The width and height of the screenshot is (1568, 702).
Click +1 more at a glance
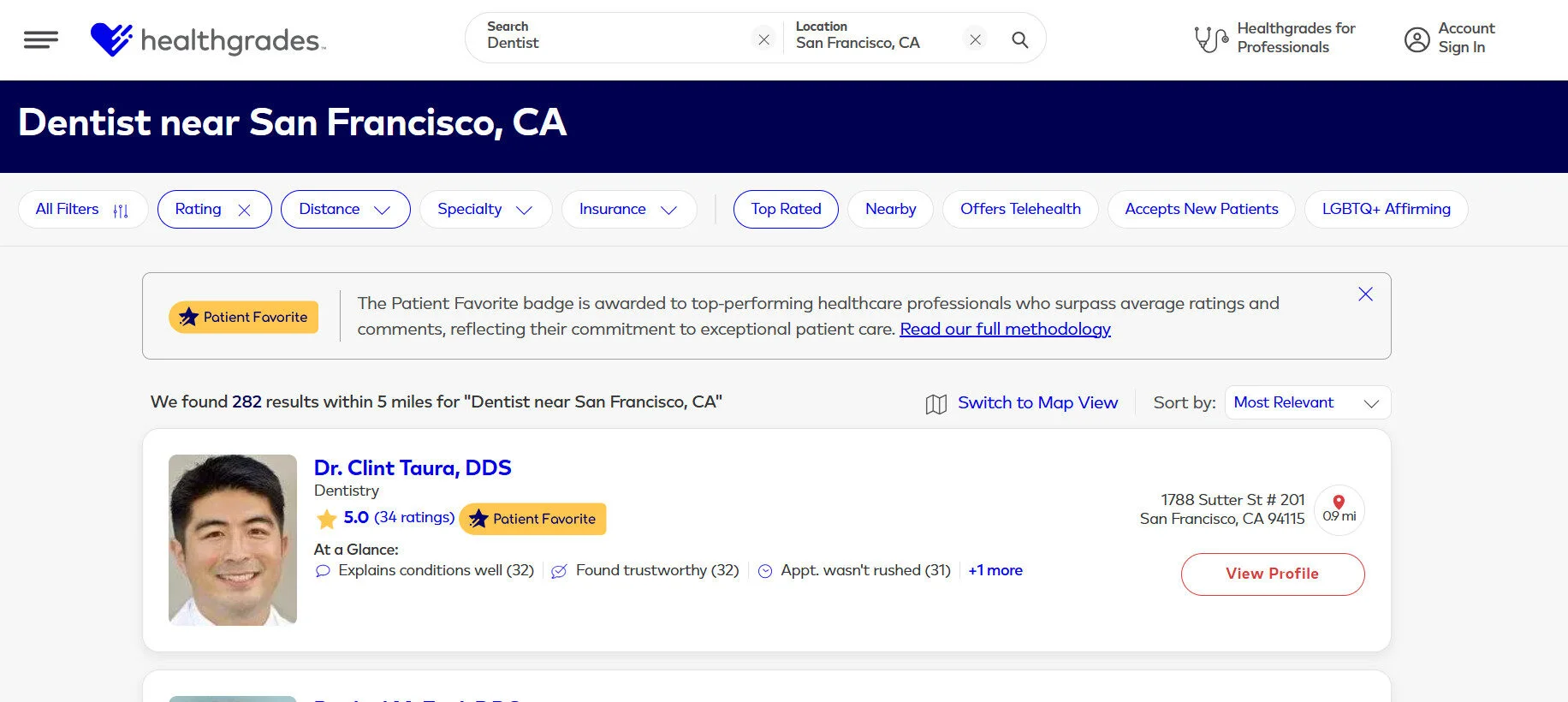click(995, 570)
